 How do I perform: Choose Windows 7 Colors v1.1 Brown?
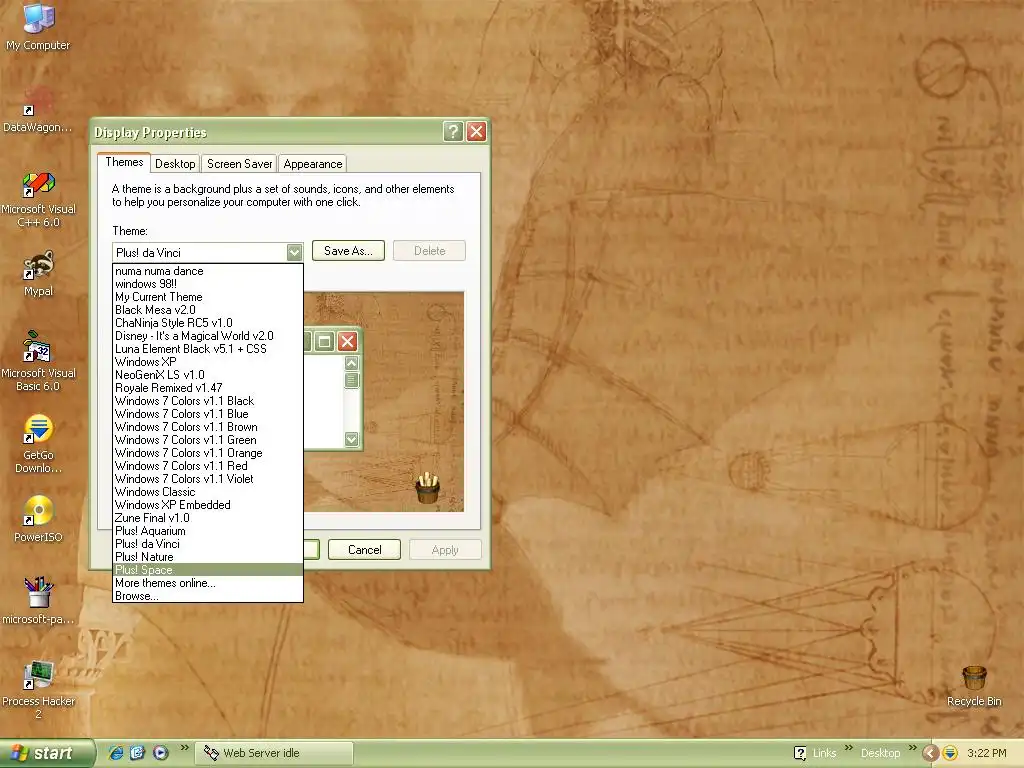pos(208,427)
